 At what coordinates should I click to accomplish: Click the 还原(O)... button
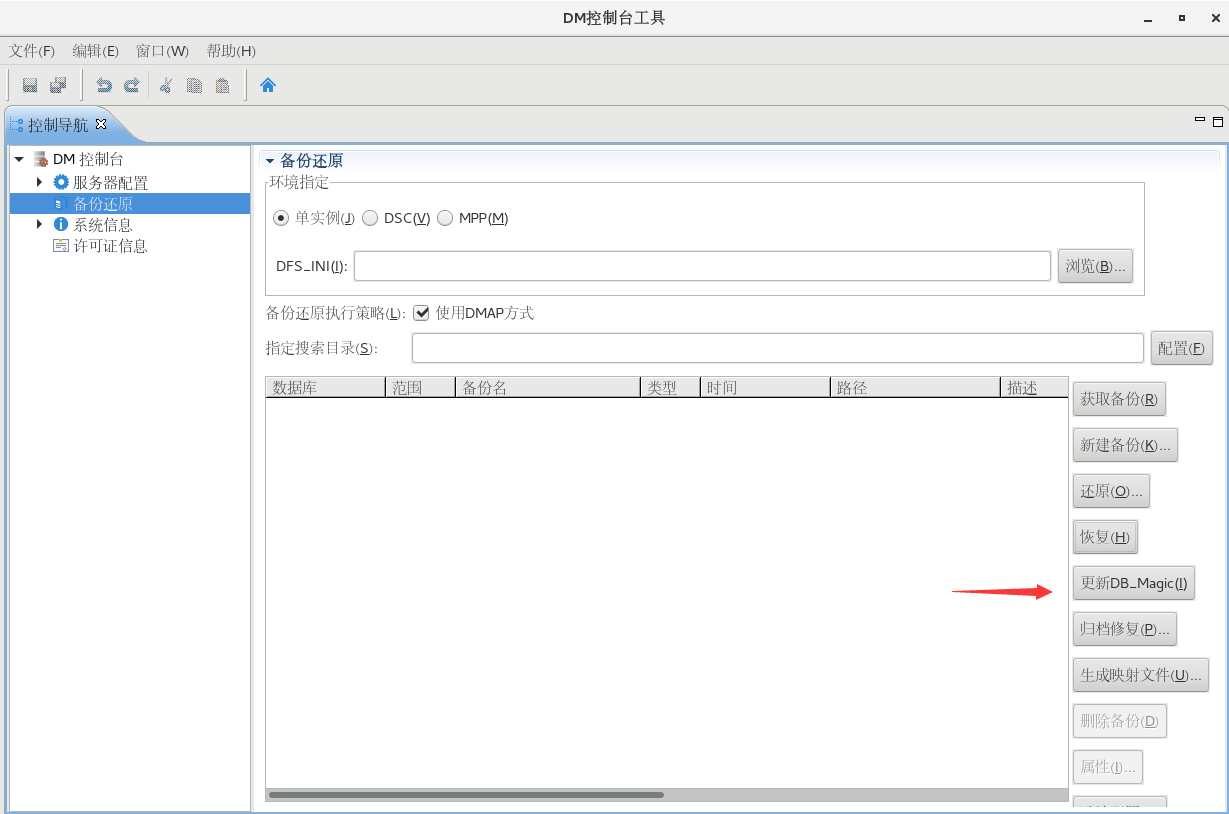click(1111, 491)
